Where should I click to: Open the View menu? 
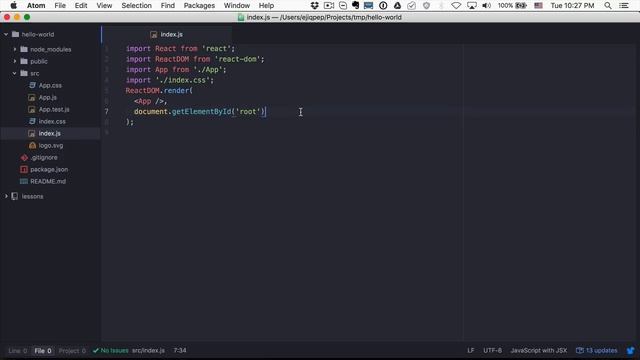click(104, 5)
